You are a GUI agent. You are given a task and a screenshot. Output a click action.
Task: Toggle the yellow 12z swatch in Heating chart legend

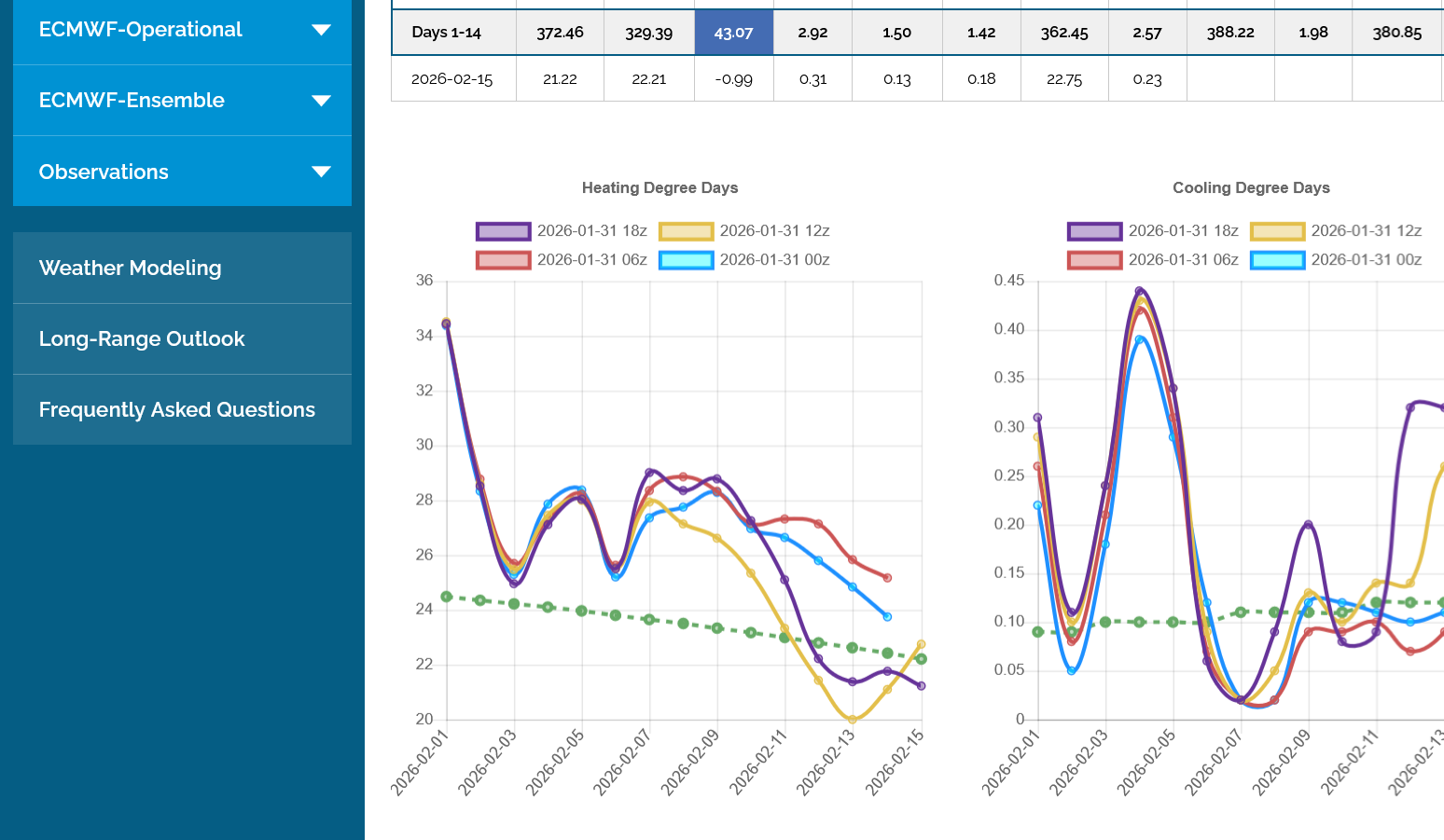(686, 231)
